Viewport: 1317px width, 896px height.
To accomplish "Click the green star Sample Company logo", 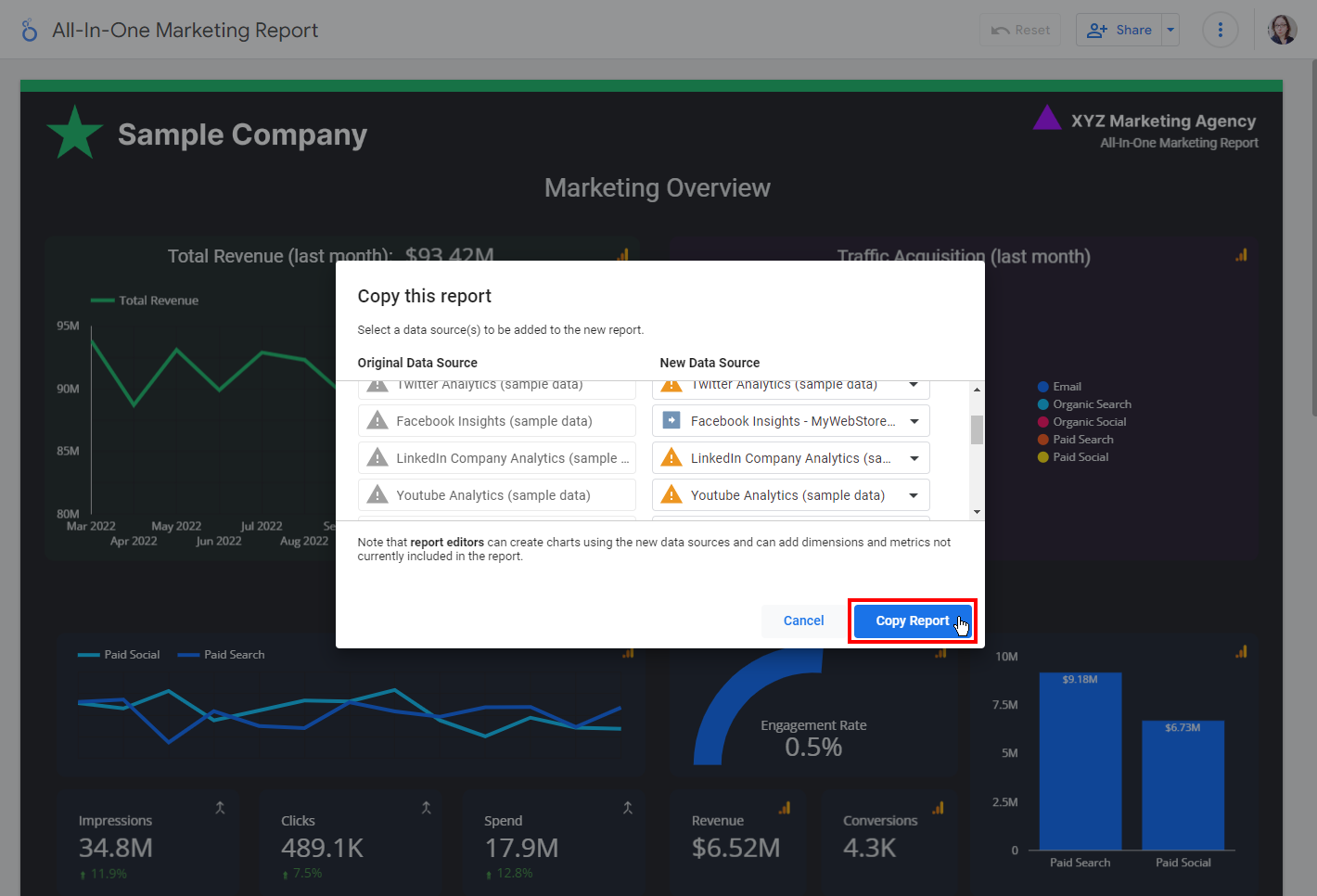I will pos(74,133).
